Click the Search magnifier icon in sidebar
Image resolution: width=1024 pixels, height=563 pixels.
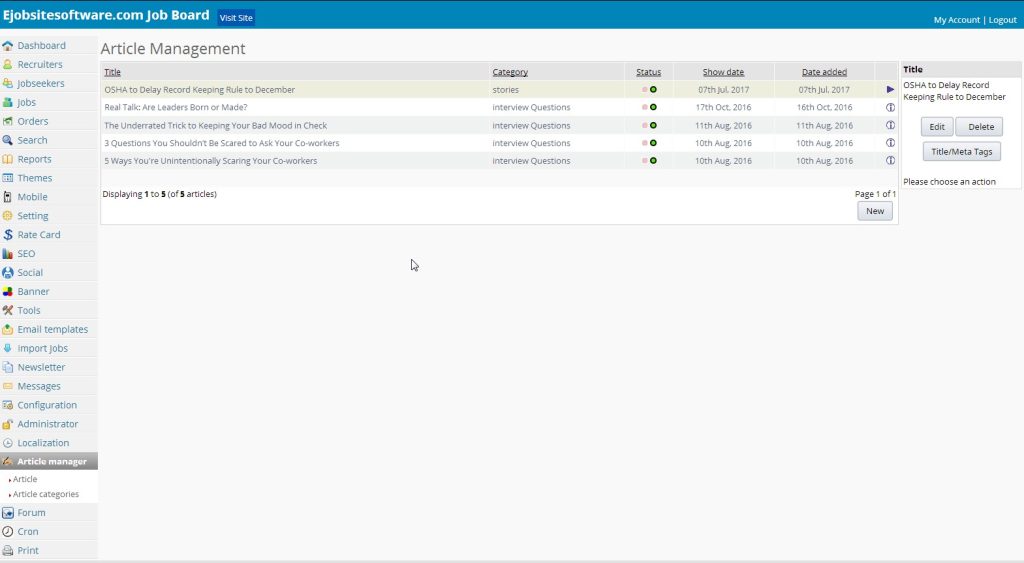(8, 141)
